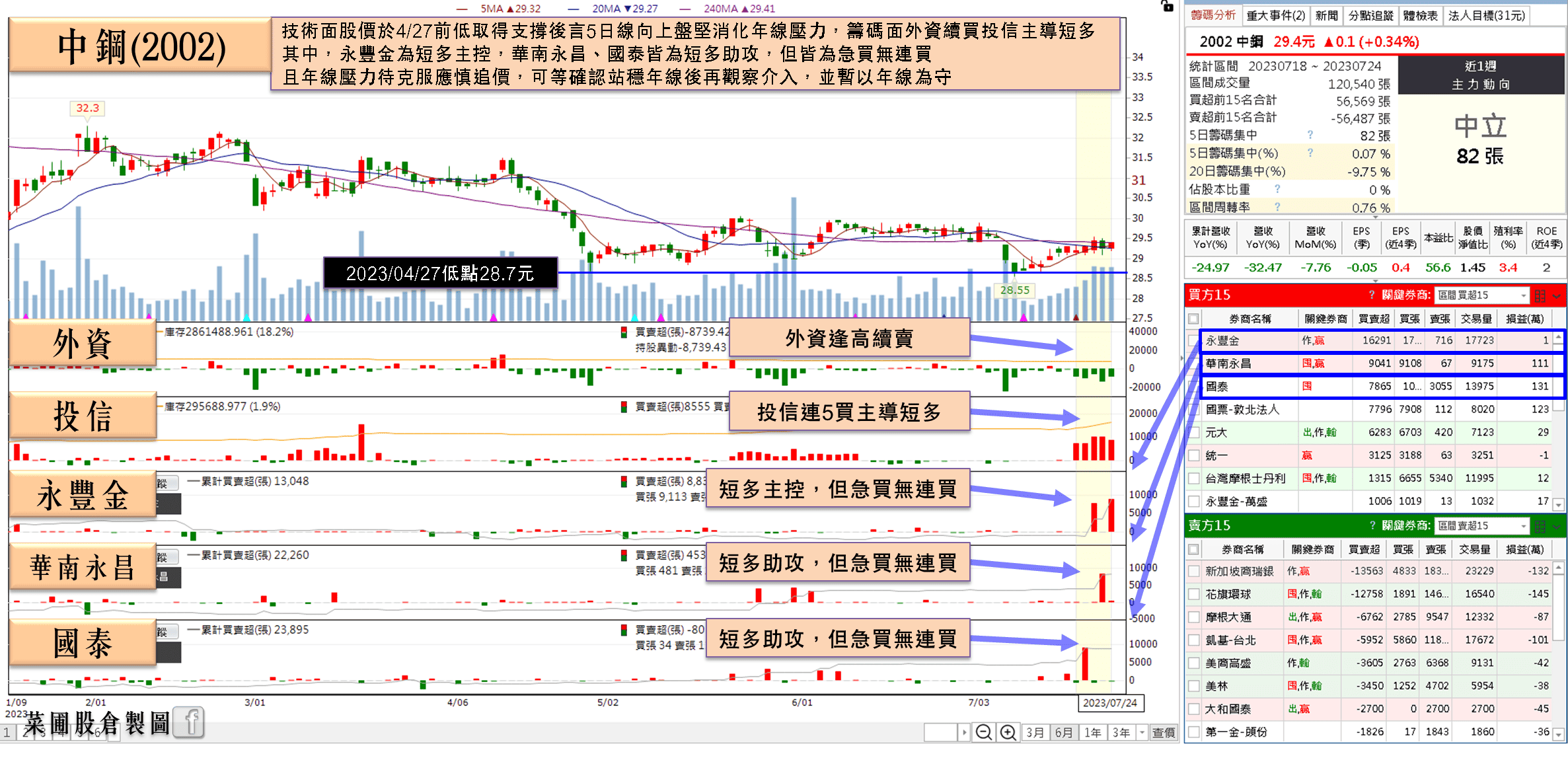Click scroll-up arrow of 買方15 list

point(1558,338)
